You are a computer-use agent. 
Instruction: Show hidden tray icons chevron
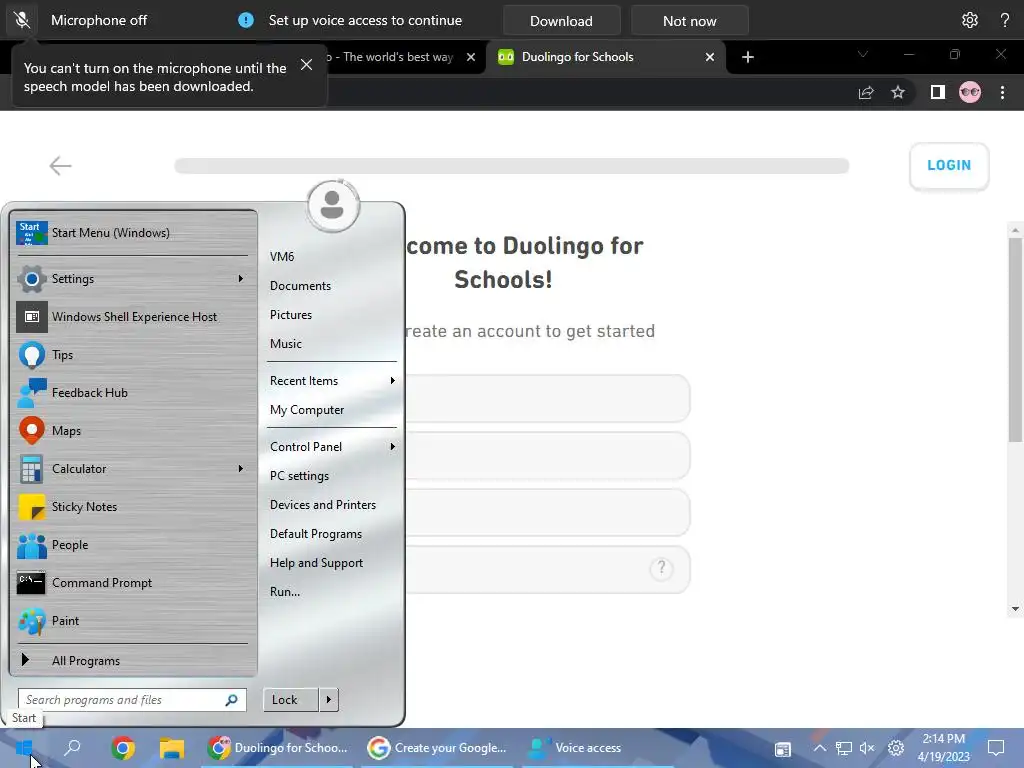[820, 748]
